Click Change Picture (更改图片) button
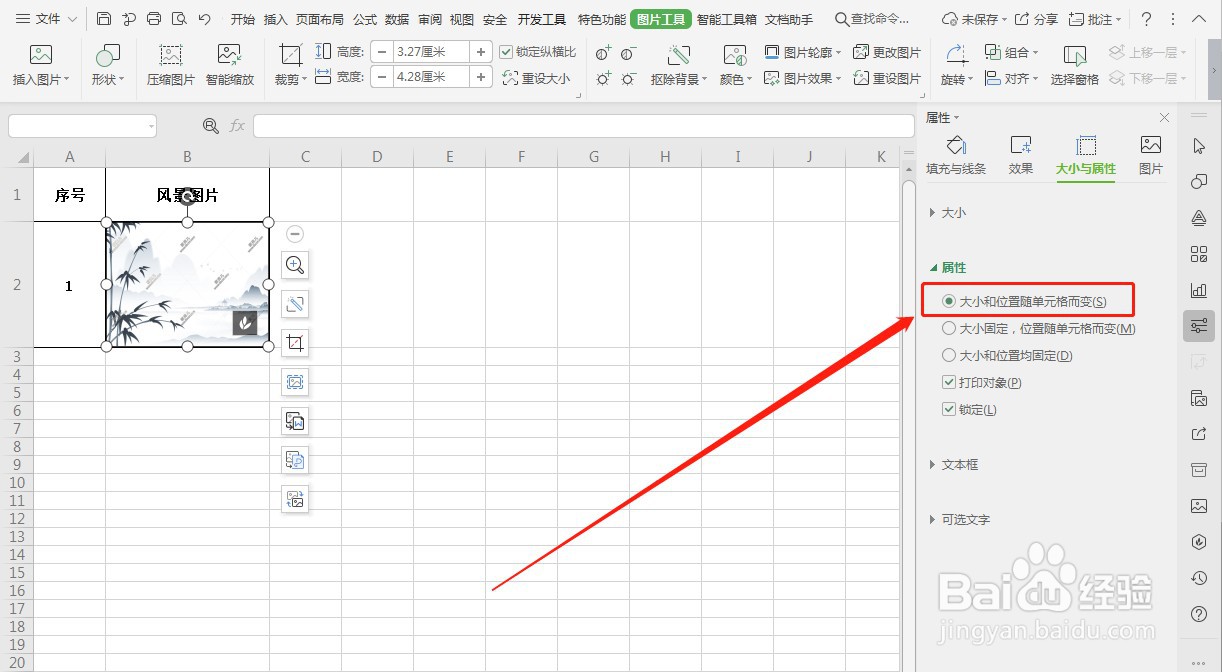 [887, 52]
